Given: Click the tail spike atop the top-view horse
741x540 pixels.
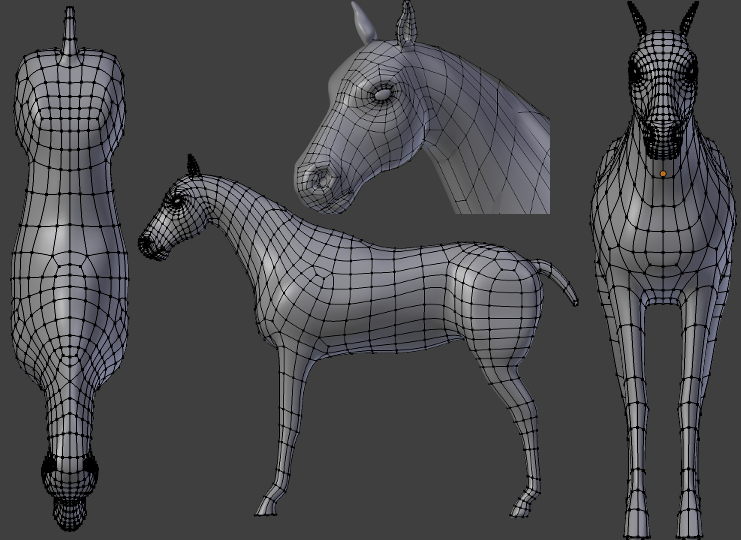Looking at the screenshot, I should pyautogui.click(x=69, y=31).
